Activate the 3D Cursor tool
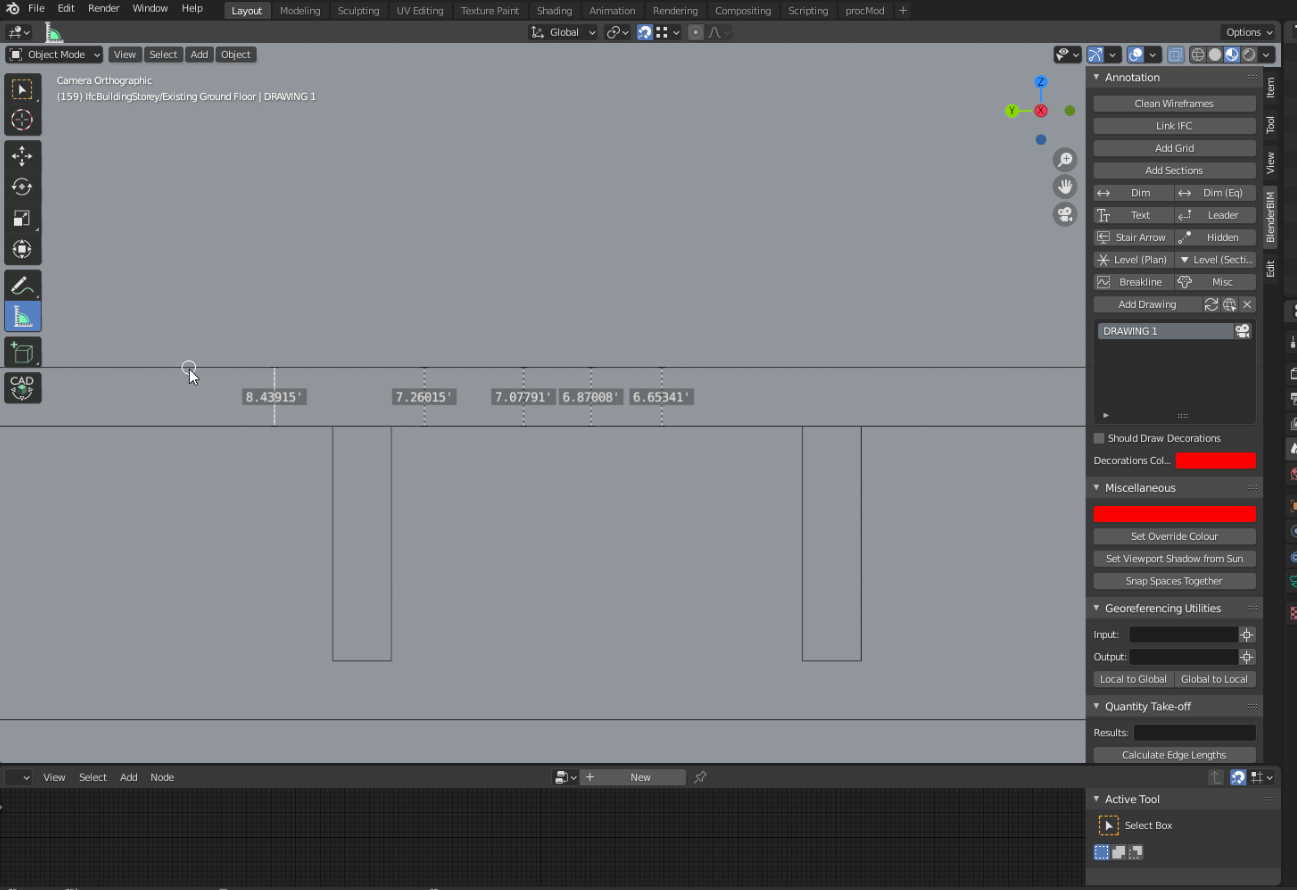Viewport: 1297px width, 890px height. click(x=22, y=120)
